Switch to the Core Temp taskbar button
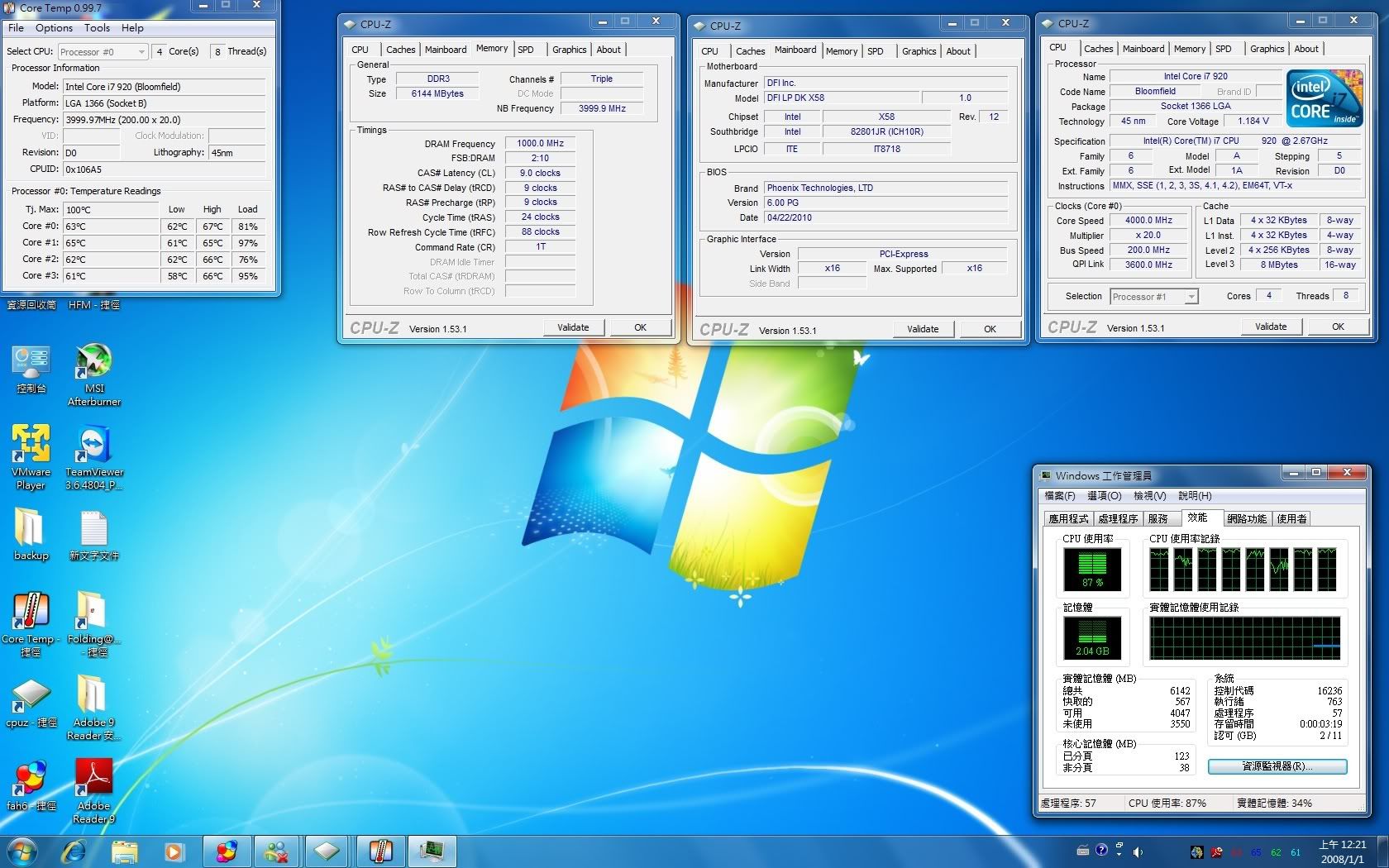 point(380,851)
